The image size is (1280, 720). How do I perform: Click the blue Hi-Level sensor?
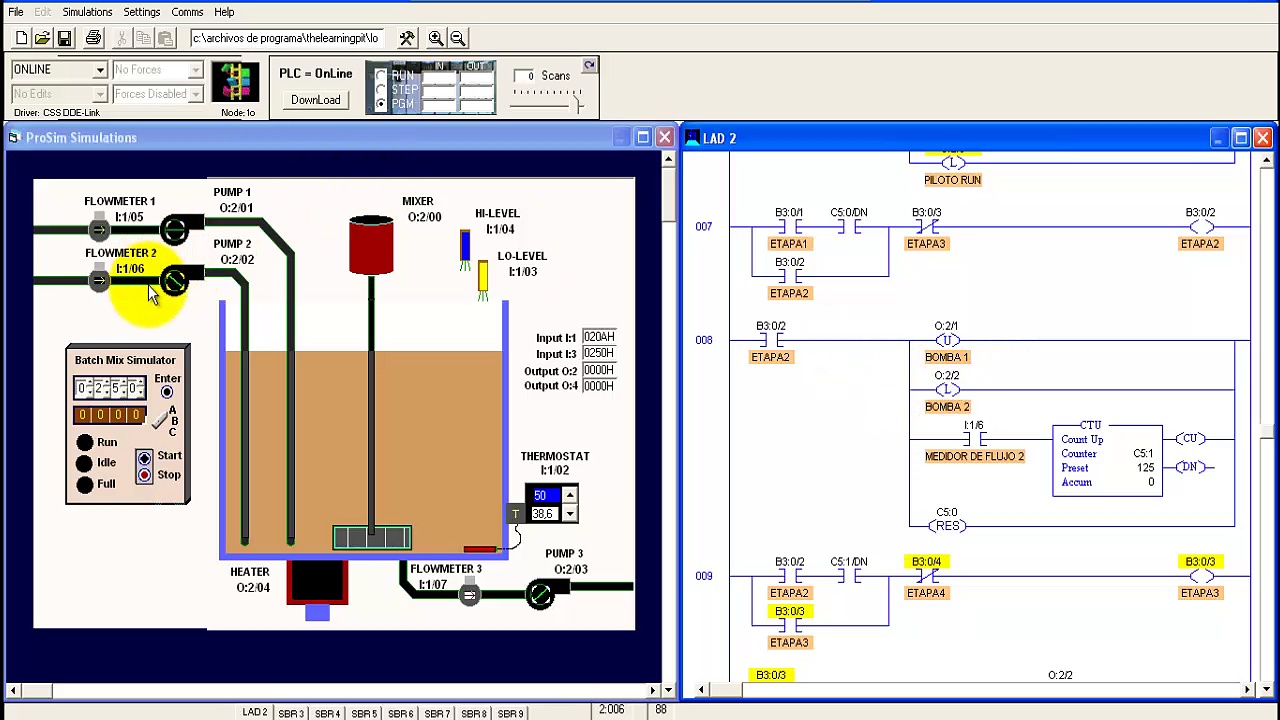465,247
